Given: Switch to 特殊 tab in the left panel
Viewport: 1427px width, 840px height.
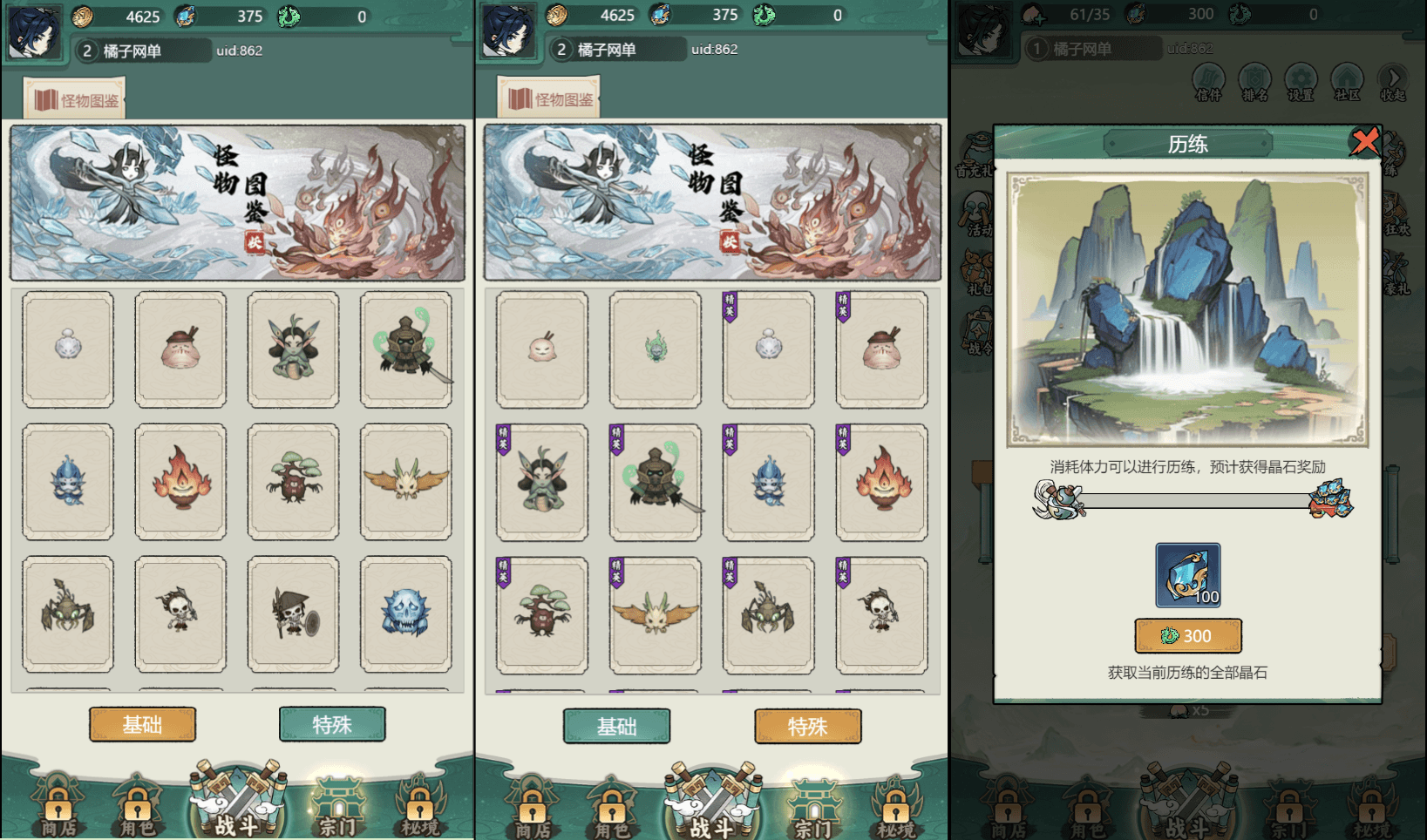Looking at the screenshot, I should click(x=332, y=724).
